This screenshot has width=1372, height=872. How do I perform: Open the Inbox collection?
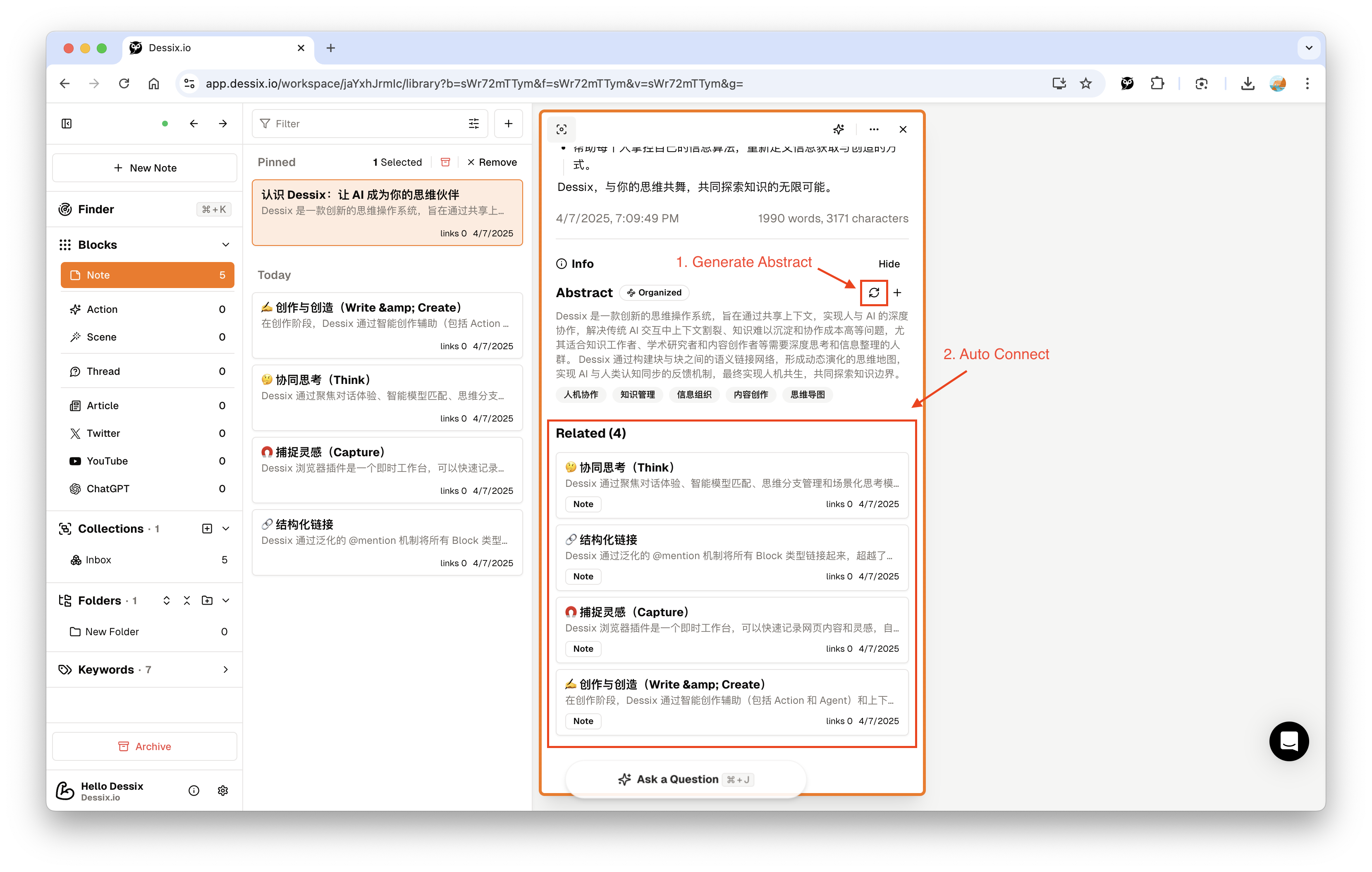(98, 560)
